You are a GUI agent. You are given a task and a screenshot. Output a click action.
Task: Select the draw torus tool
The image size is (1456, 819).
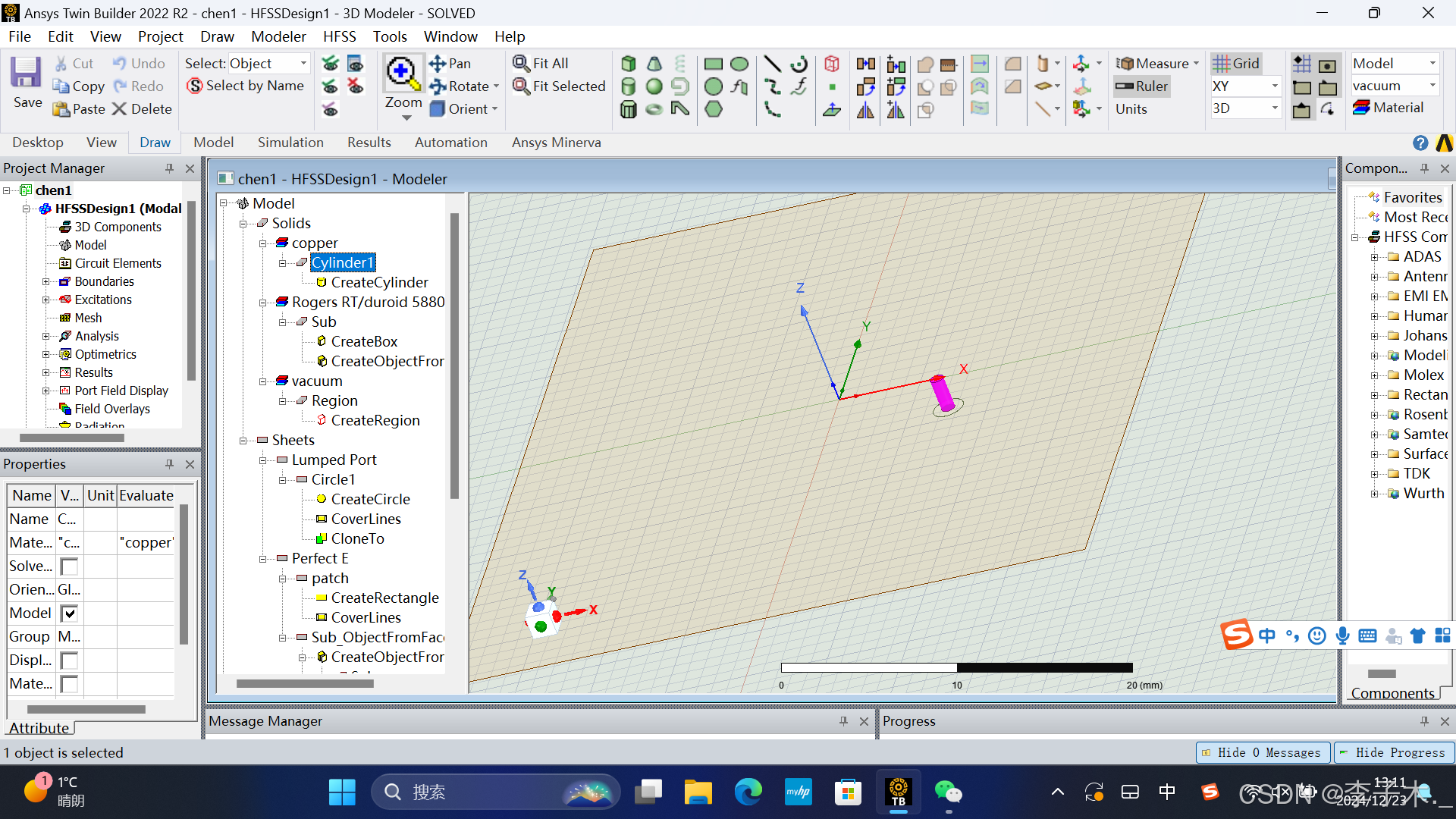(x=654, y=109)
